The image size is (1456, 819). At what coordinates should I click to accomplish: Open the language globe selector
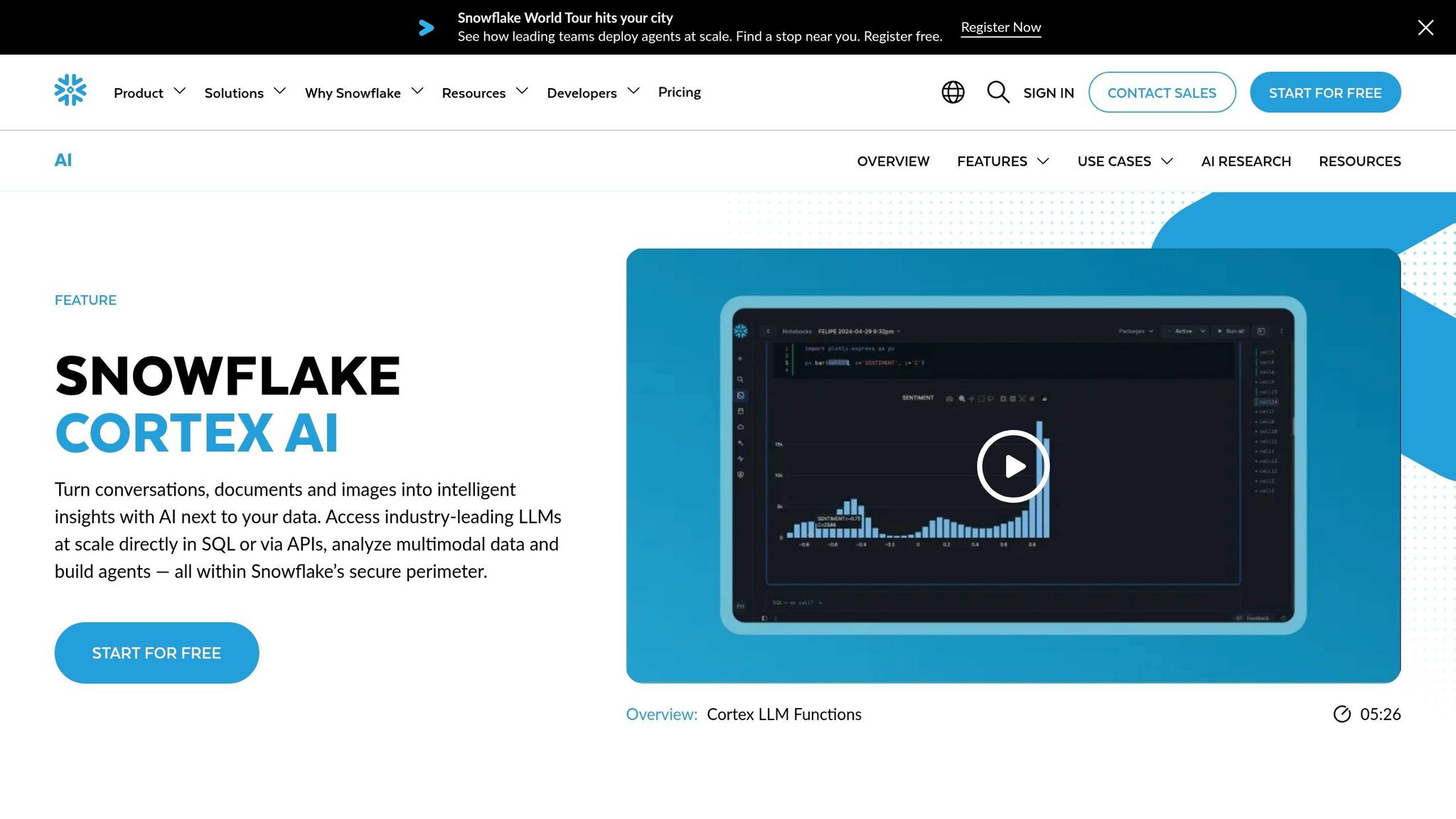click(953, 92)
